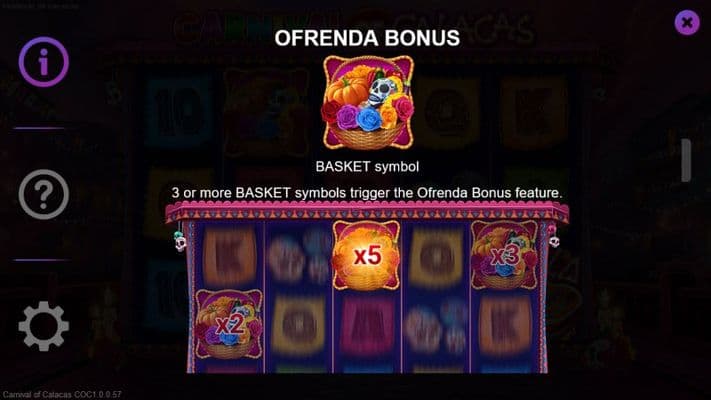
Task: Click the x2 multiplier basket symbol
Action: tap(229, 324)
